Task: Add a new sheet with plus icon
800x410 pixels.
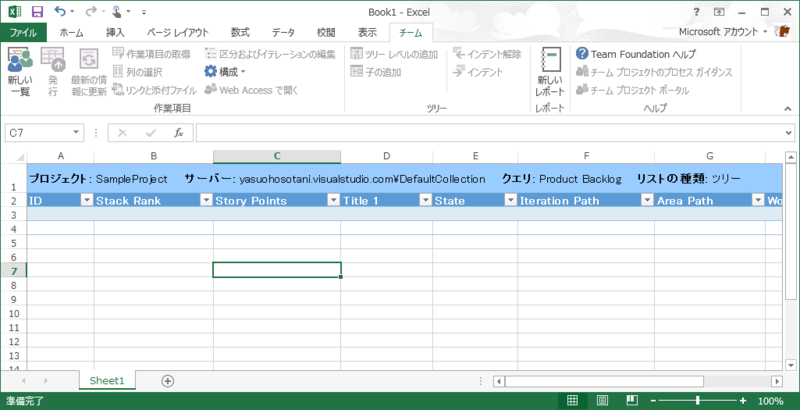Action: coord(167,380)
